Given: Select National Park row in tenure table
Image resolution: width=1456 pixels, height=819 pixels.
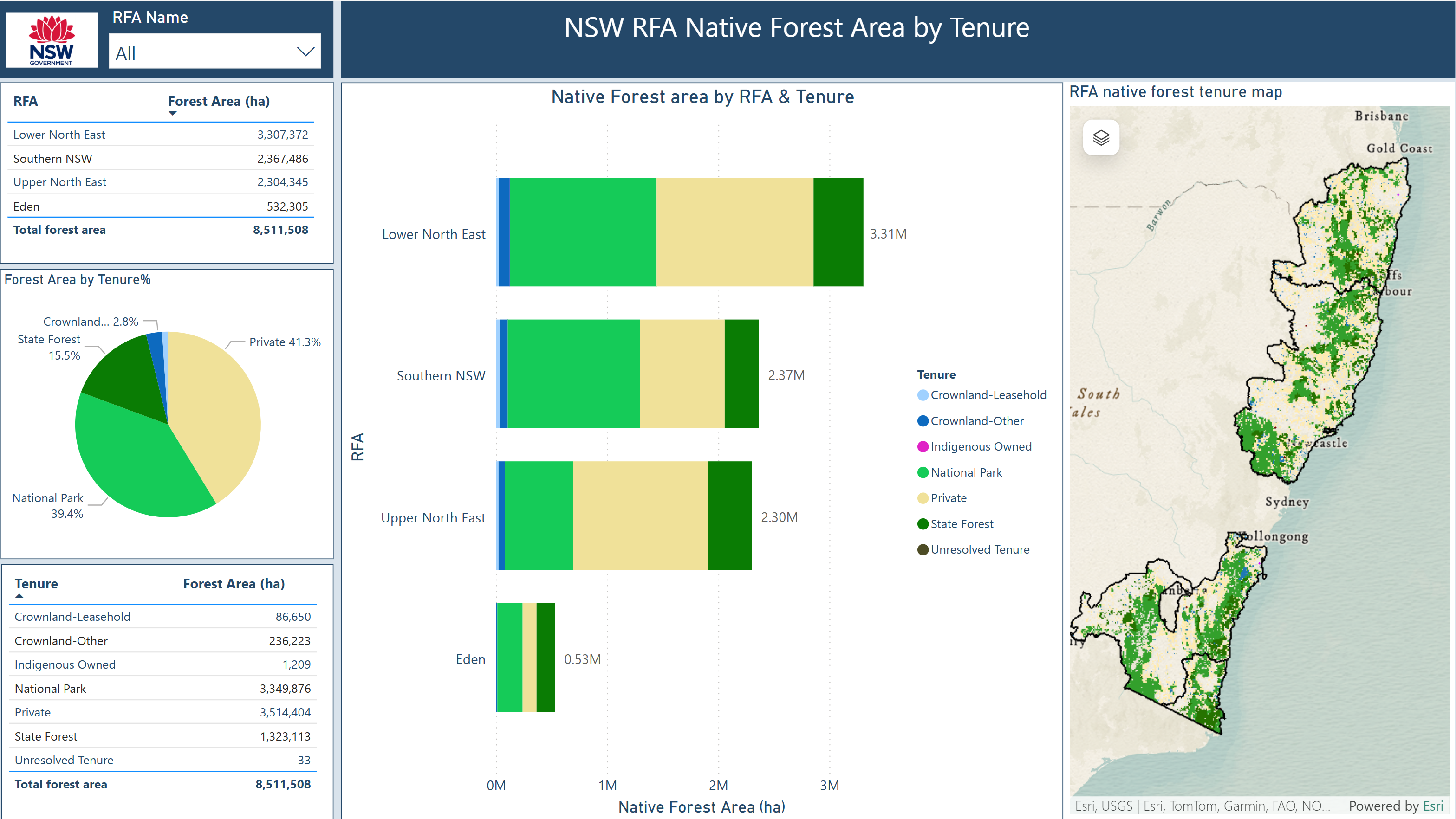Looking at the screenshot, I should click(x=163, y=689).
